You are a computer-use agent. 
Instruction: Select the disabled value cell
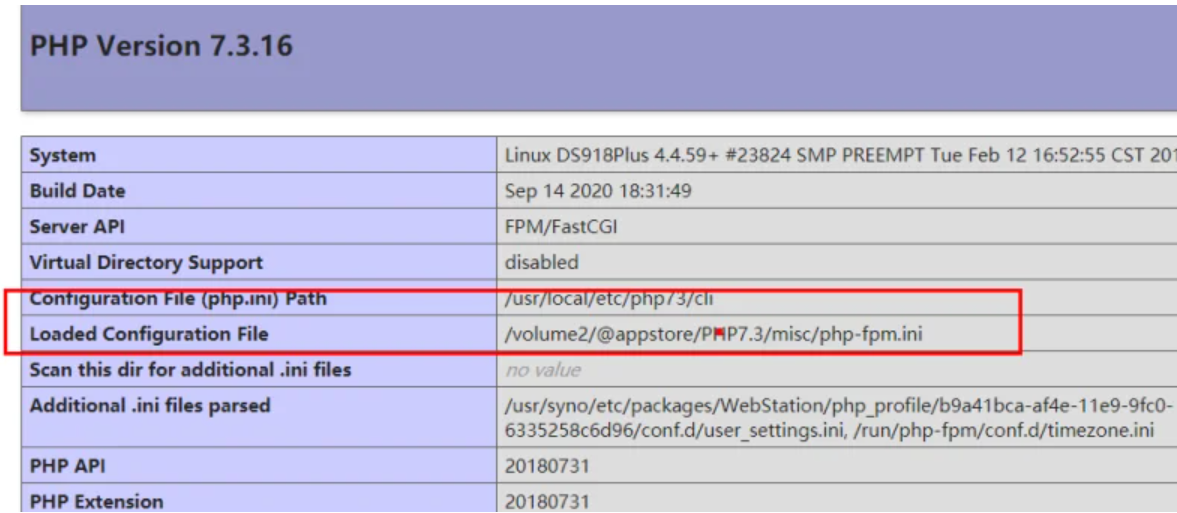tap(542, 263)
